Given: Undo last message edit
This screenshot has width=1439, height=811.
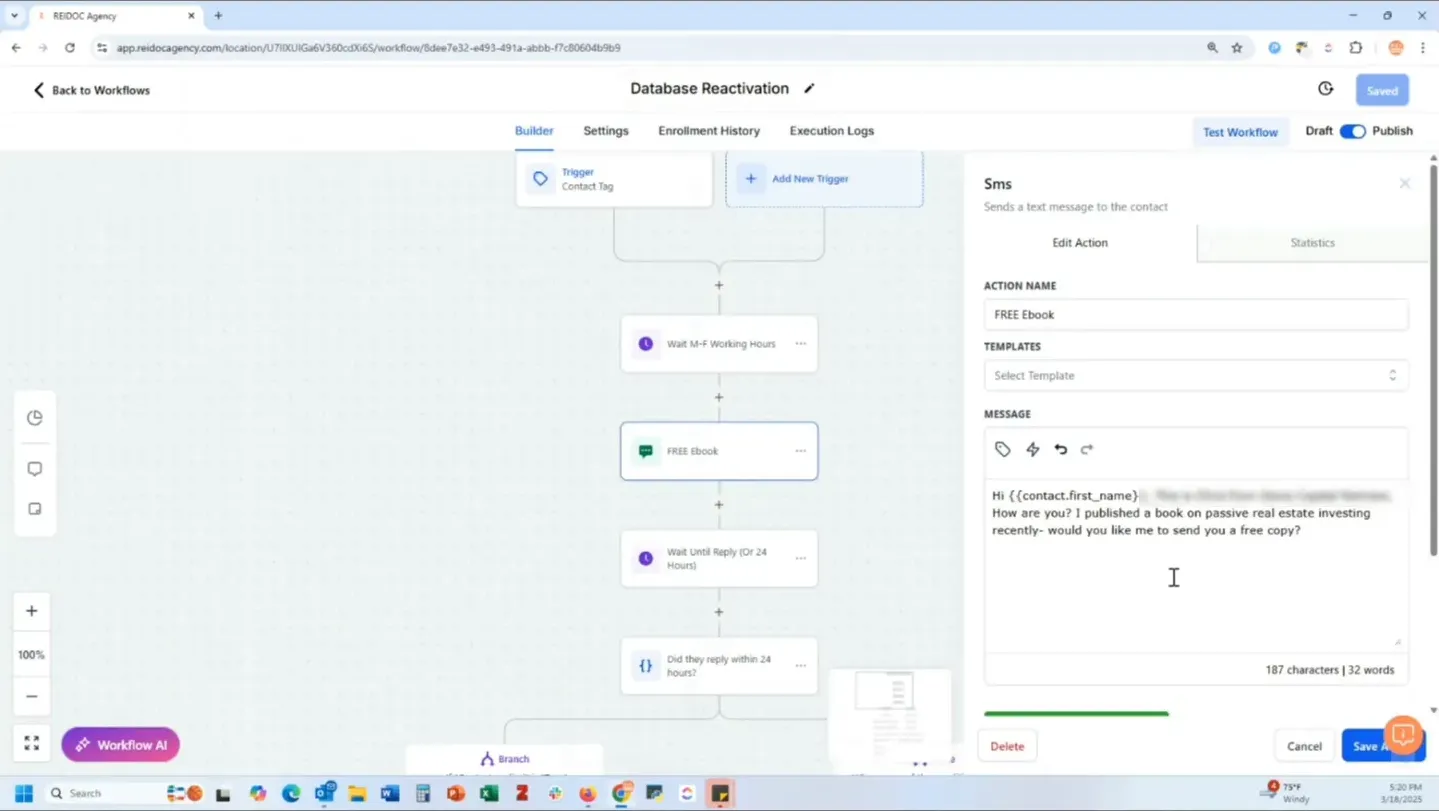Looking at the screenshot, I should tap(1061, 450).
